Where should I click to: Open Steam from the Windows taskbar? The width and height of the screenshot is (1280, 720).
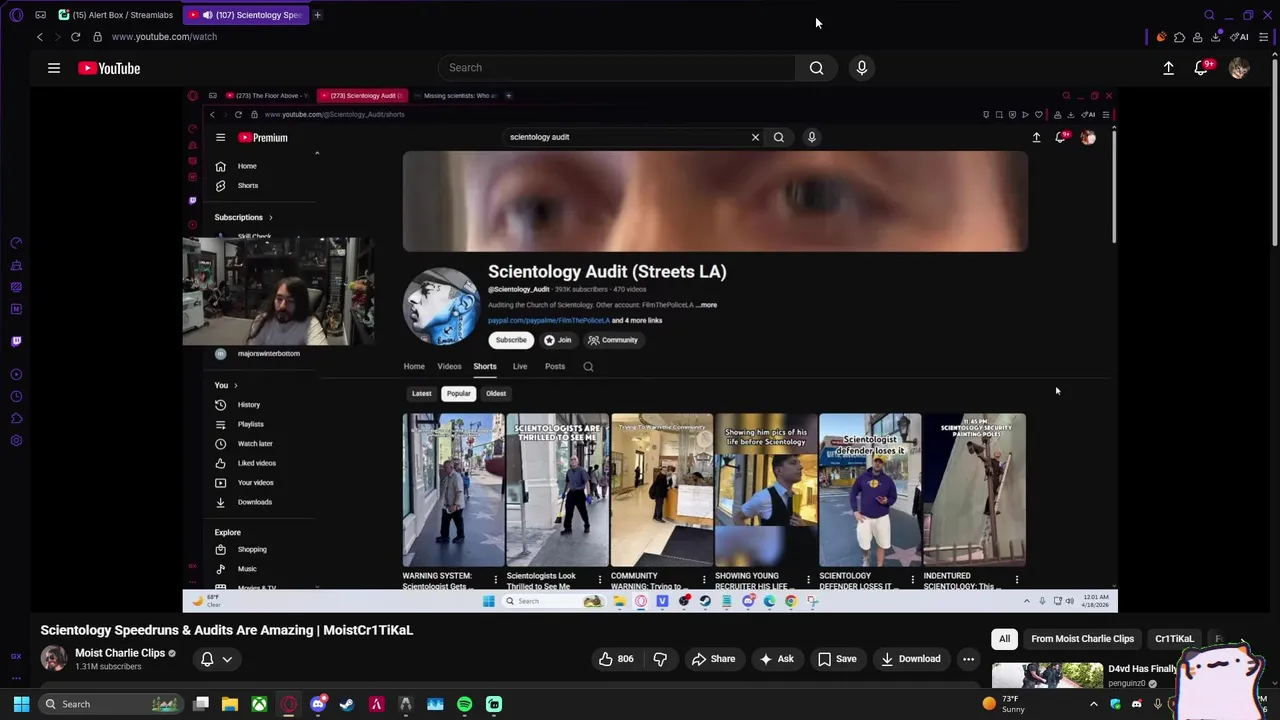pyautogui.click(x=347, y=704)
